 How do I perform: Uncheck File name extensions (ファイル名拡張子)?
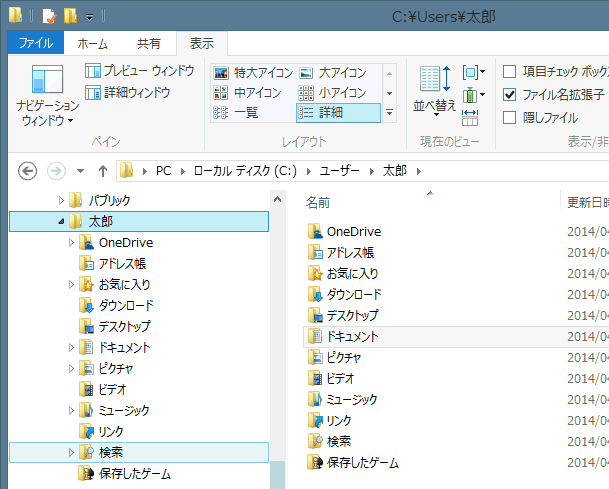pos(510,94)
